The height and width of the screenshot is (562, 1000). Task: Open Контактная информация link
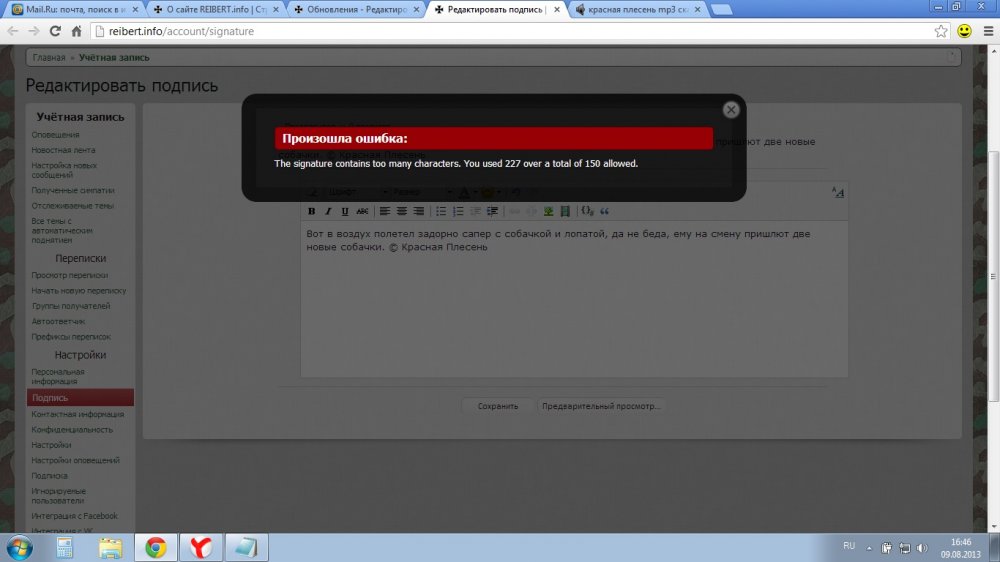click(x=78, y=414)
